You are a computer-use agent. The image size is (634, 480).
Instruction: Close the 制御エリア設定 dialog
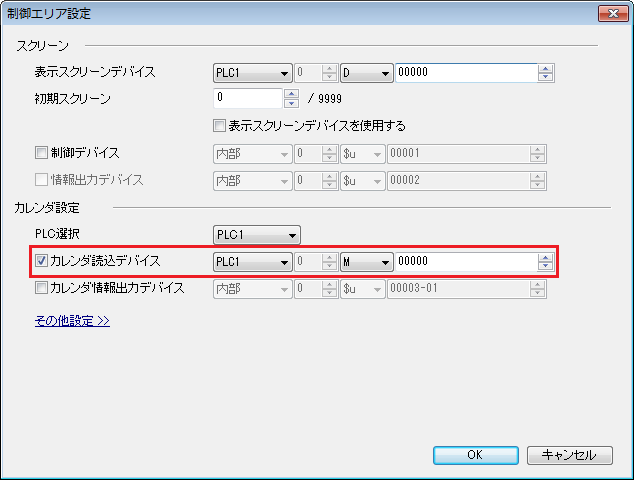[611, 12]
